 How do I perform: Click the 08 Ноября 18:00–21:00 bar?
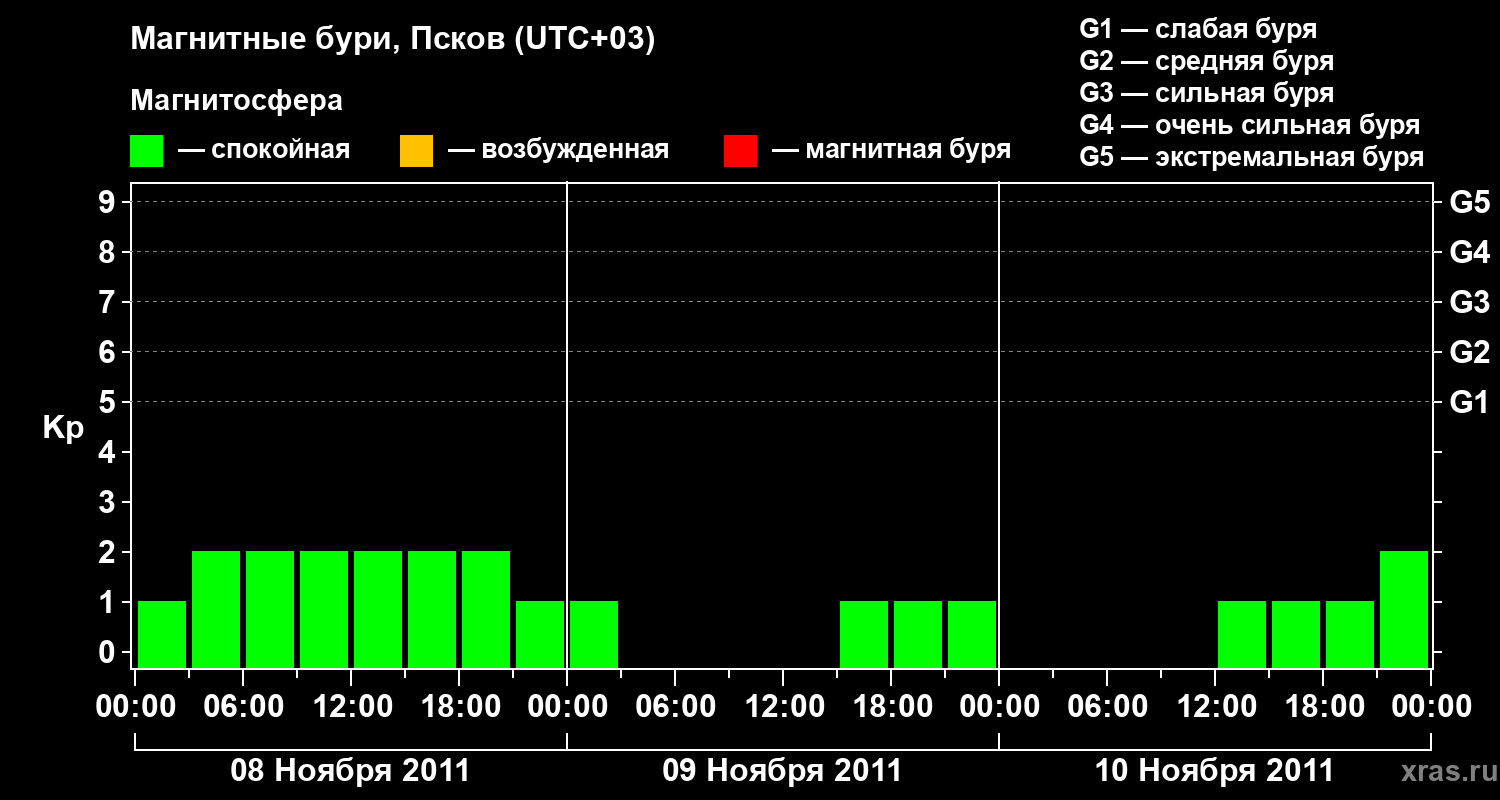(x=486, y=609)
